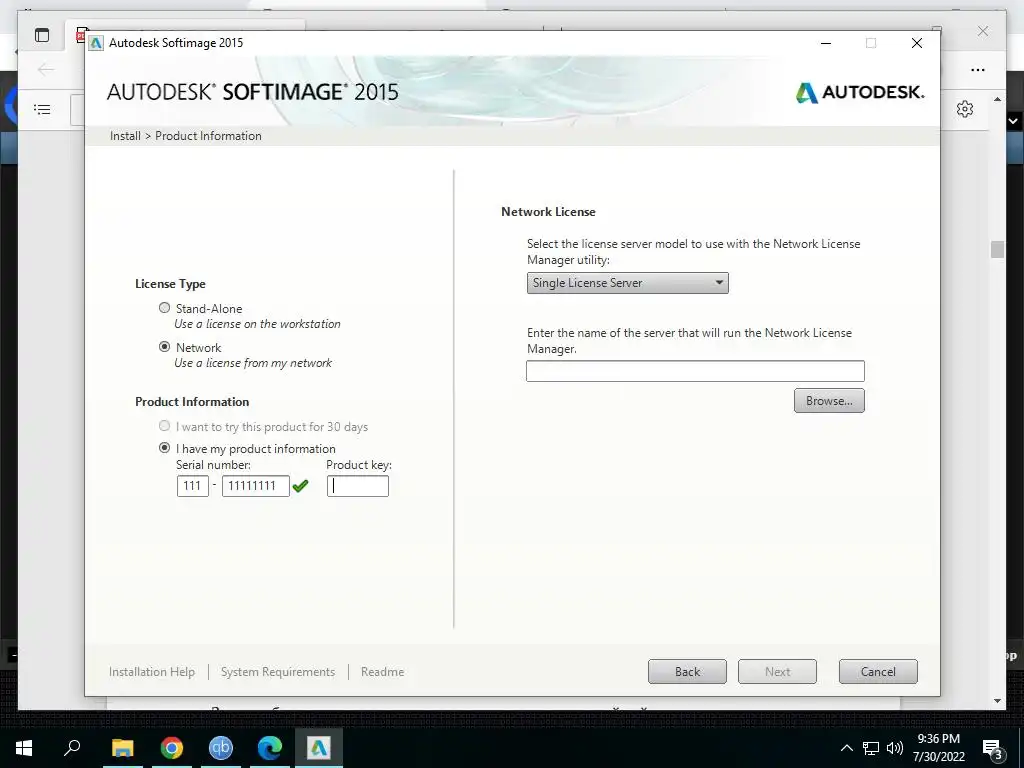Close the background browser window

click(983, 31)
